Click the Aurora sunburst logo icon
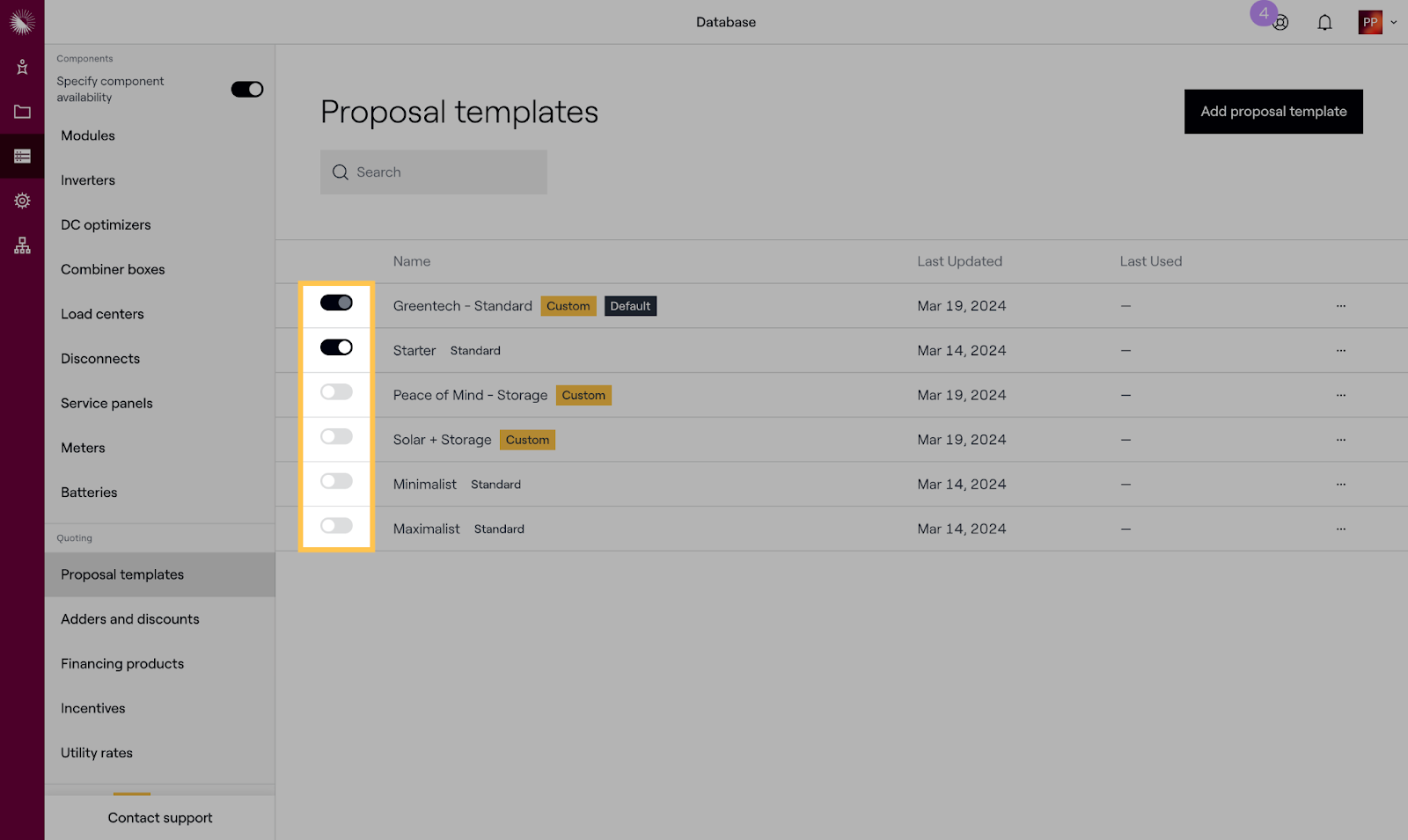The image size is (1408, 840). (22, 21)
